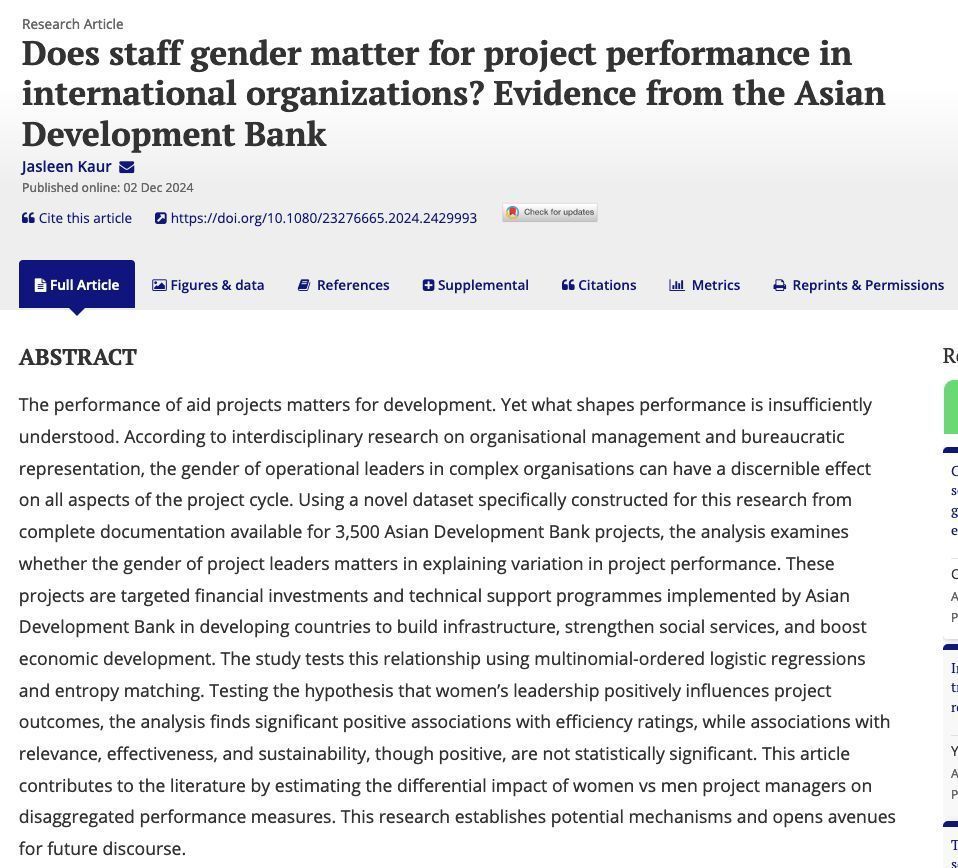Click the abstract text mentioning '3,500 Asian Development Bank projects'
The height and width of the screenshot is (868, 958).
point(499,532)
